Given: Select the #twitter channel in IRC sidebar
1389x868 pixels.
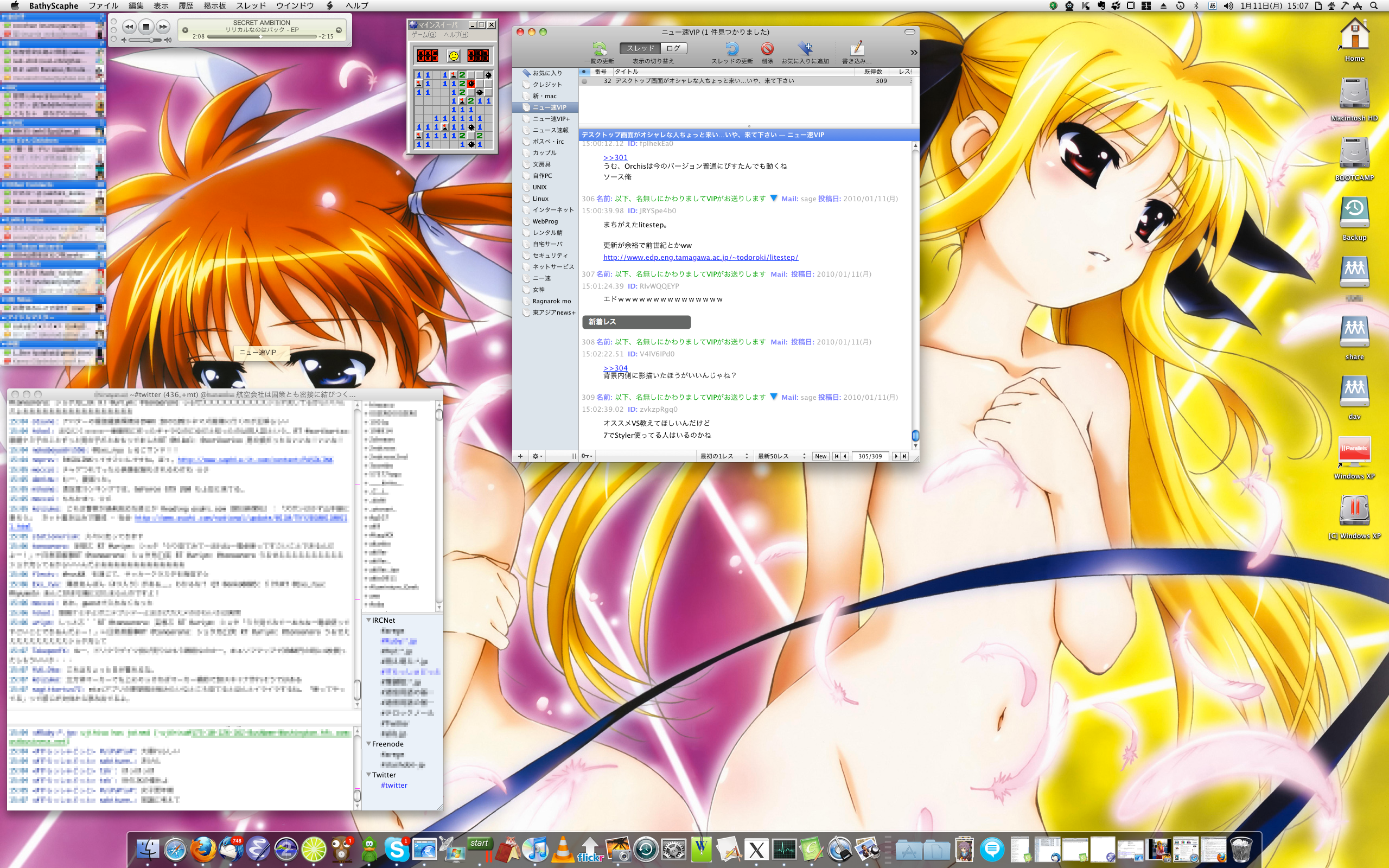Looking at the screenshot, I should (394, 786).
